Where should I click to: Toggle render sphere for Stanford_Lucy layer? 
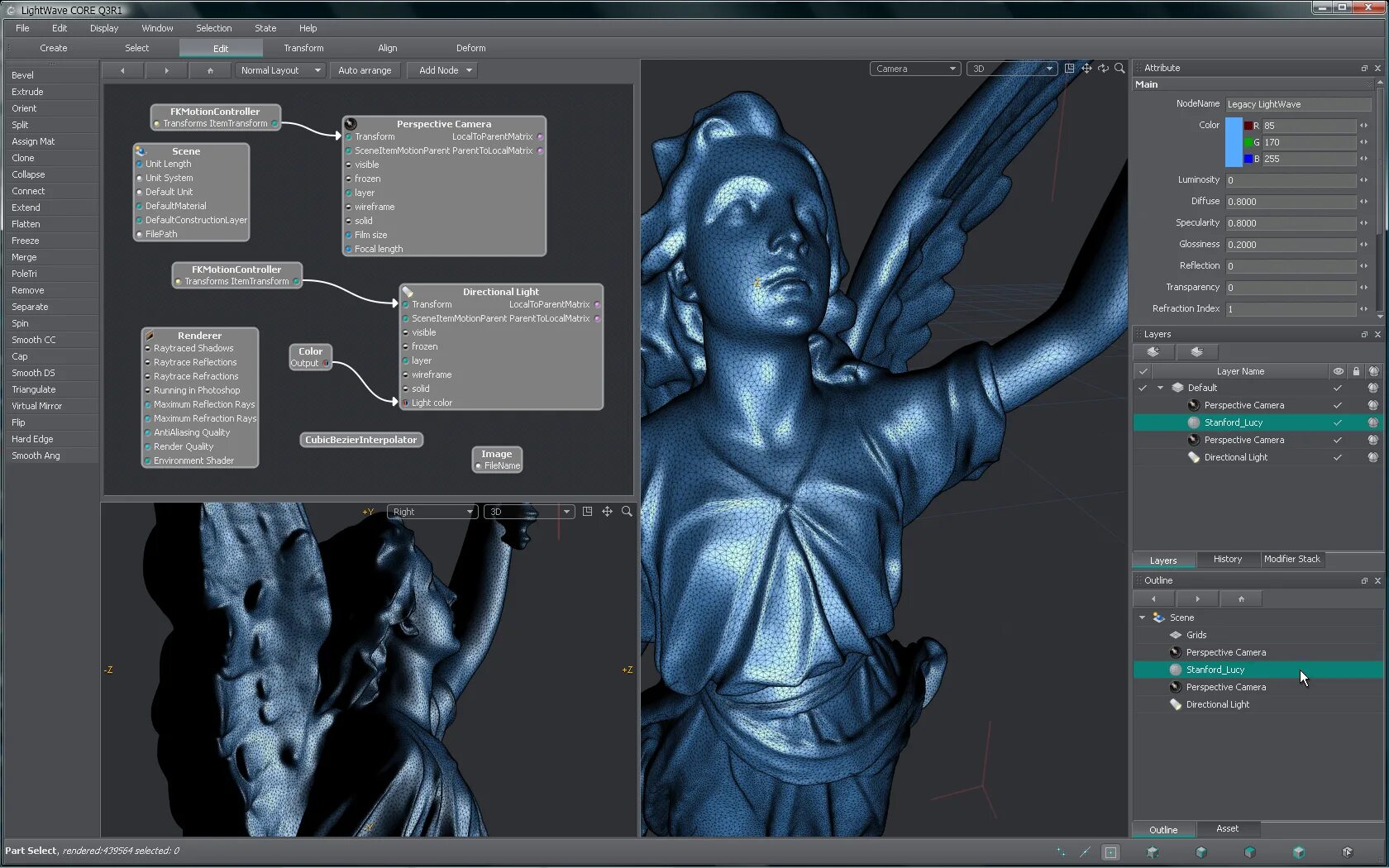(1373, 422)
